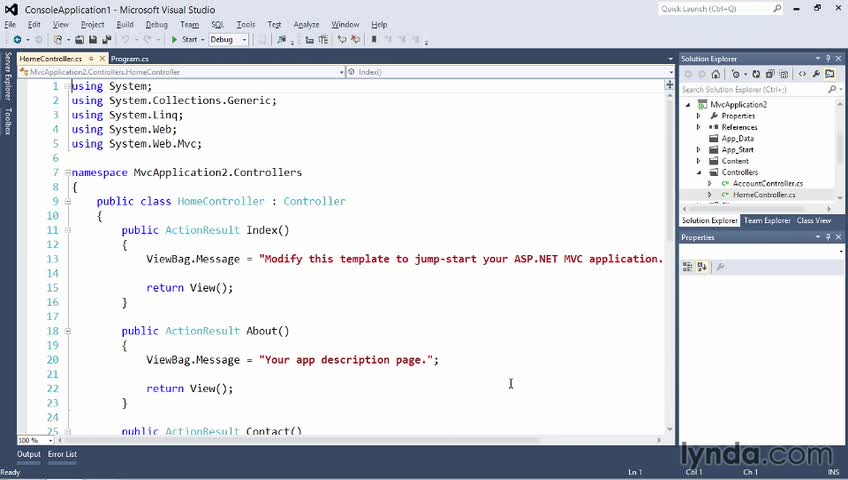Viewport: 848px width, 480px height.
Task: Open the Debug menu
Action: pos(156,24)
